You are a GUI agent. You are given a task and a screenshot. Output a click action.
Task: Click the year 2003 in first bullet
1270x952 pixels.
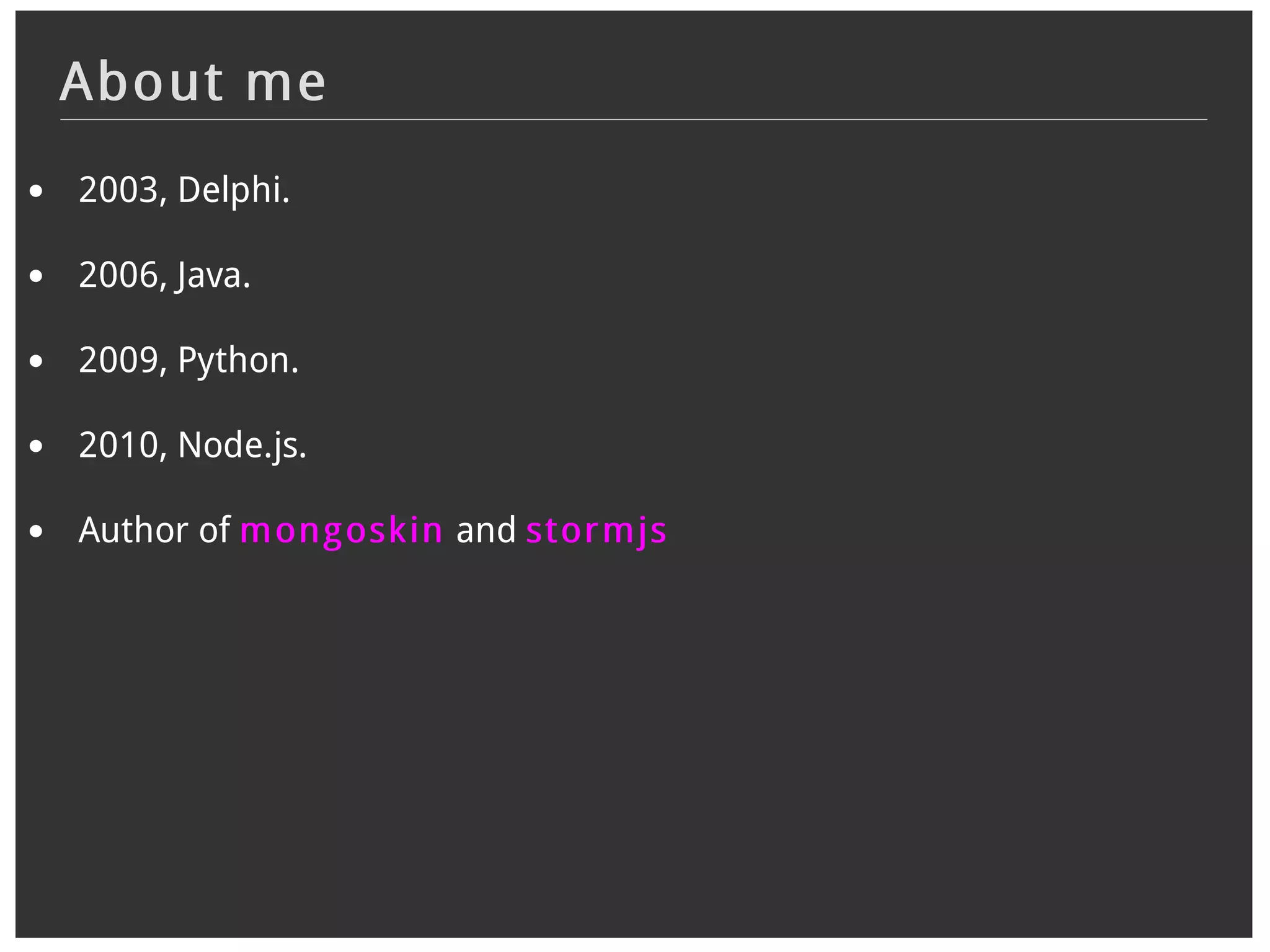pyautogui.click(x=119, y=190)
